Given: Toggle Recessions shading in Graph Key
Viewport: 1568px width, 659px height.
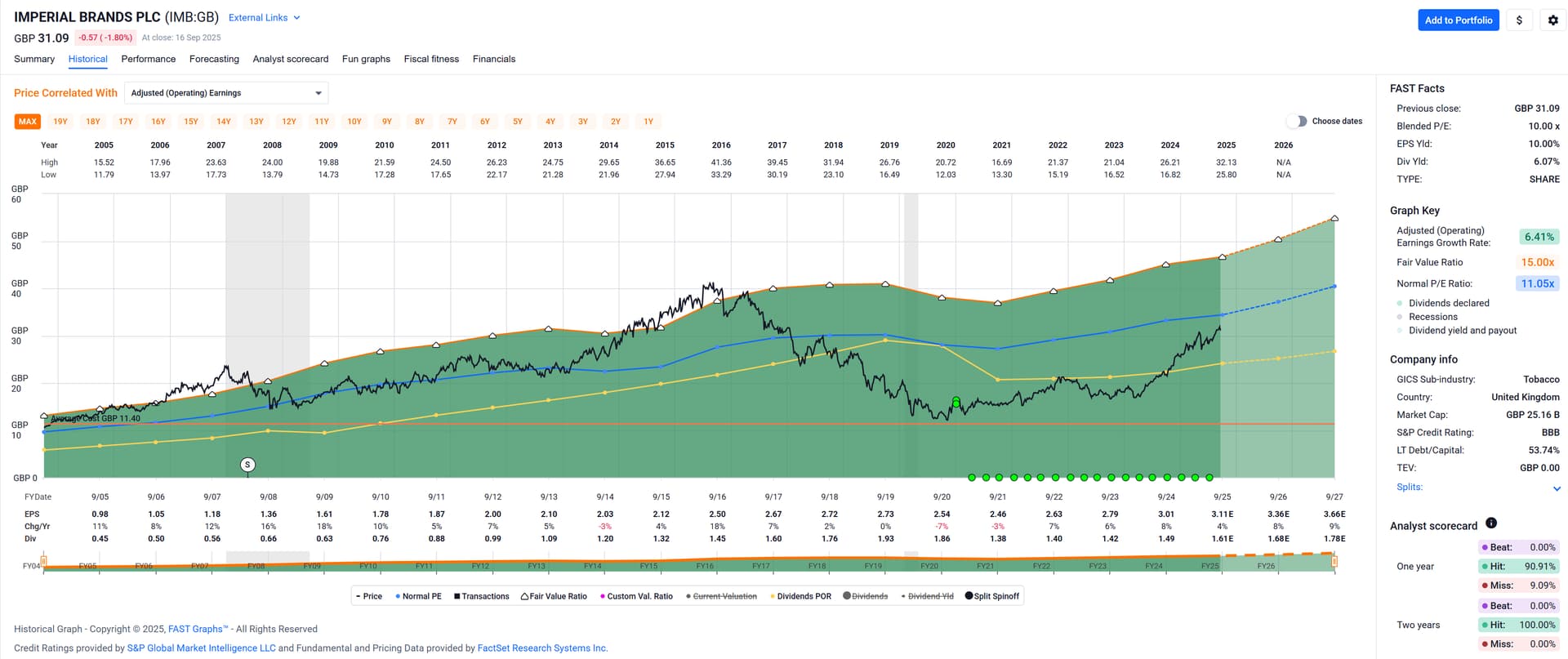Looking at the screenshot, I should (x=1400, y=317).
